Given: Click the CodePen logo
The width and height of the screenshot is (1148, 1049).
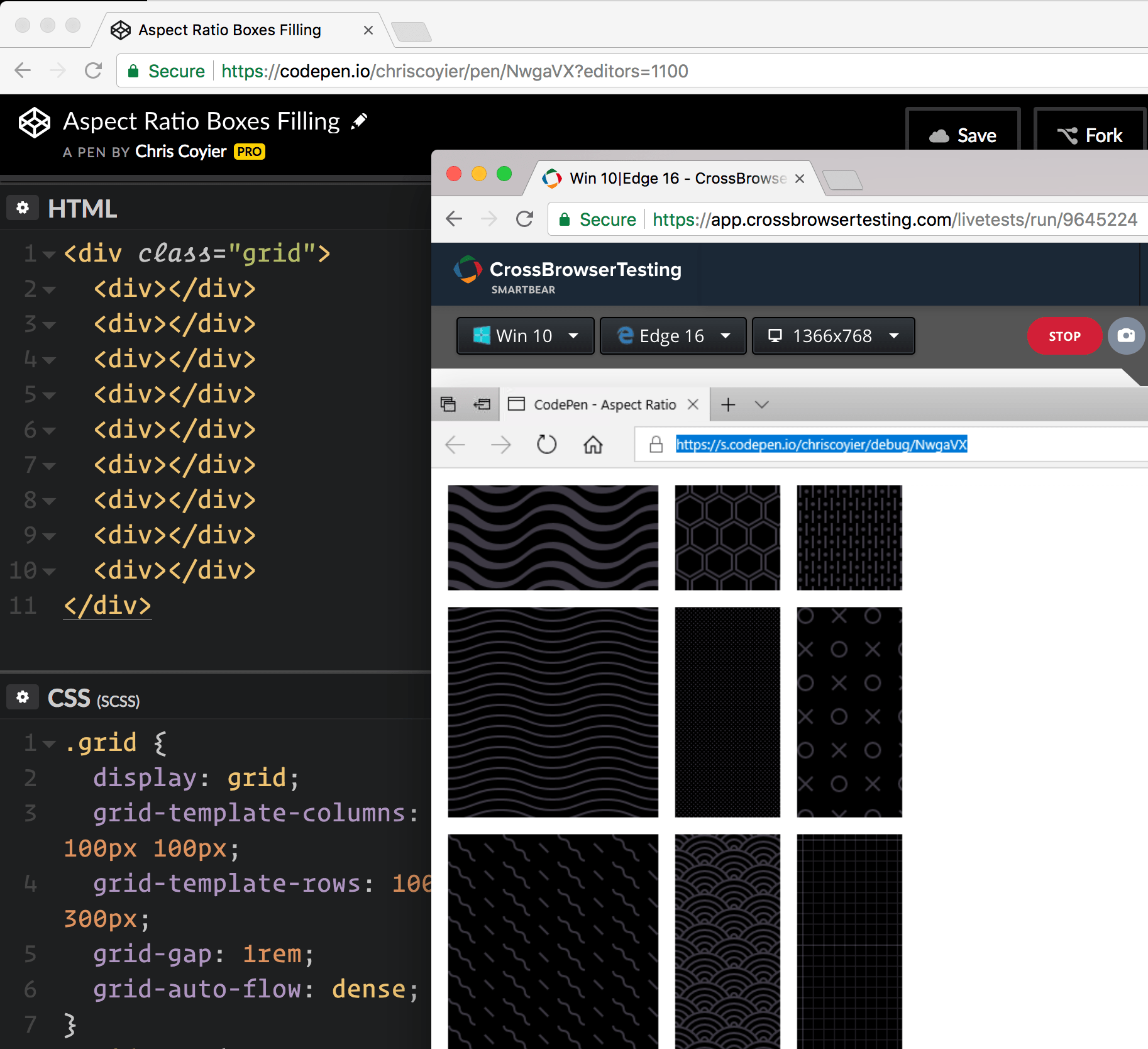Looking at the screenshot, I should tap(33, 124).
